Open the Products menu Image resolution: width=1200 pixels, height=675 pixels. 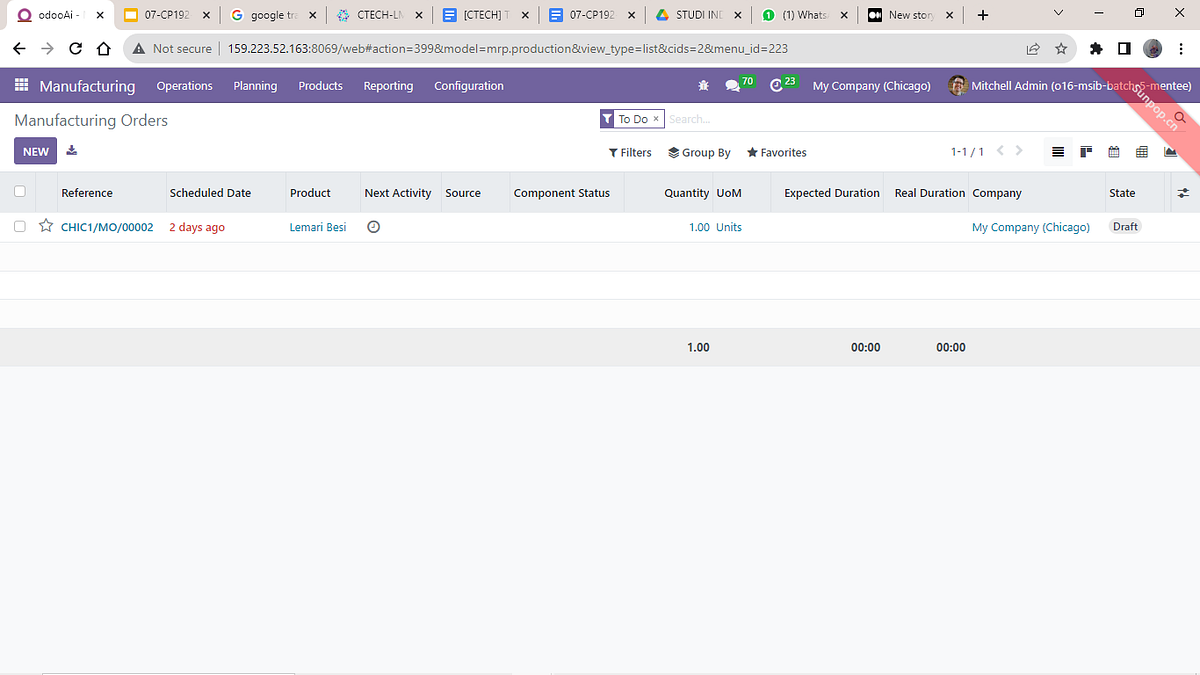pos(320,86)
